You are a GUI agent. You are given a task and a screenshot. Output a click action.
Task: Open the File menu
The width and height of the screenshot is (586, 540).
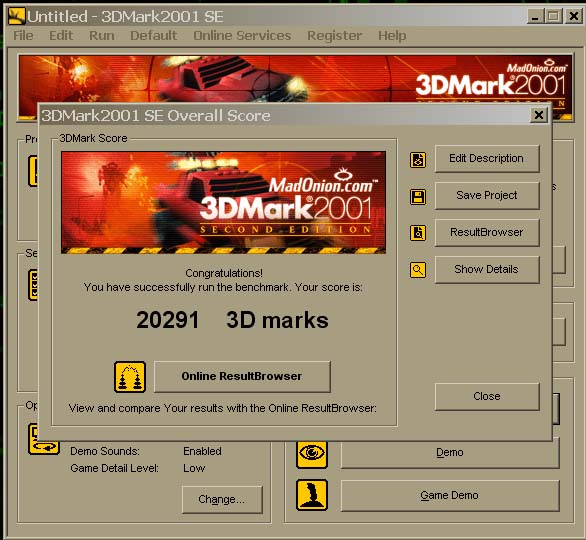pos(23,36)
